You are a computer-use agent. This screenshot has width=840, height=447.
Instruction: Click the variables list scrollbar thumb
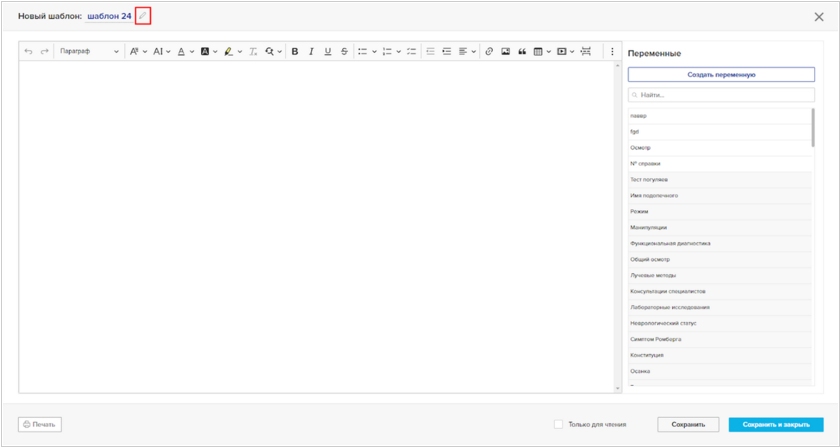pyautogui.click(x=813, y=128)
